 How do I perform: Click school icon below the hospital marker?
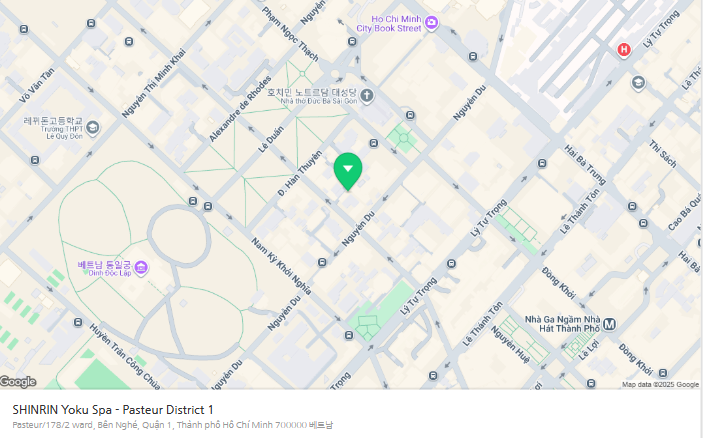point(638,83)
